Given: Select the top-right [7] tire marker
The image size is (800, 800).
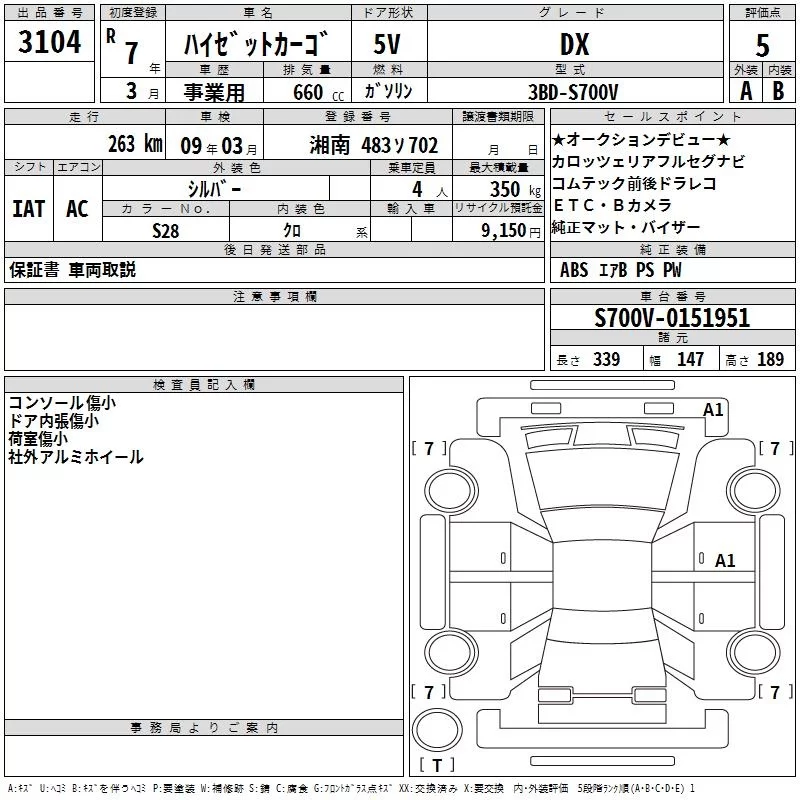Looking at the screenshot, I should (x=775, y=448).
